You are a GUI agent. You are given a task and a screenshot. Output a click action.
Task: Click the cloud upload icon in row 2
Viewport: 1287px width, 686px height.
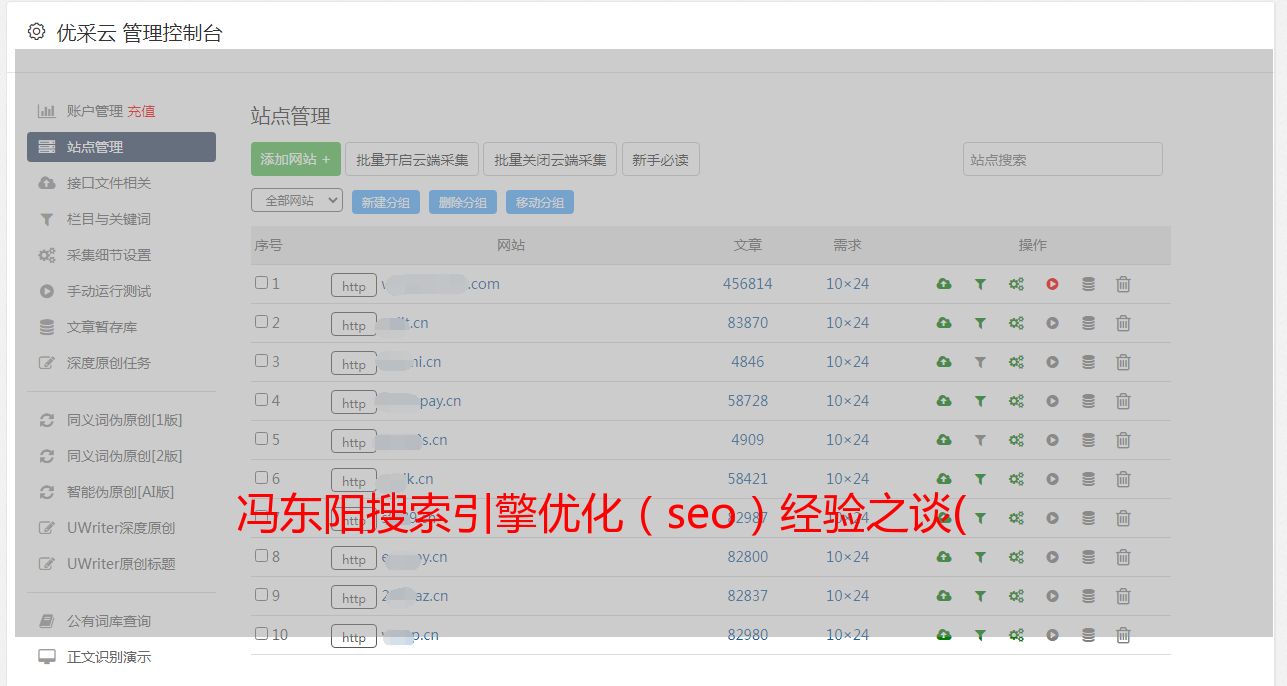pyautogui.click(x=943, y=323)
